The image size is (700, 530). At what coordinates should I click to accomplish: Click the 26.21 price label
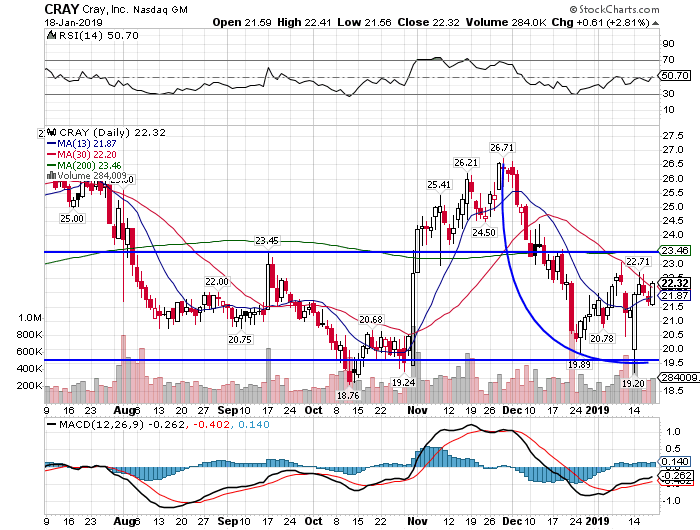pos(466,163)
